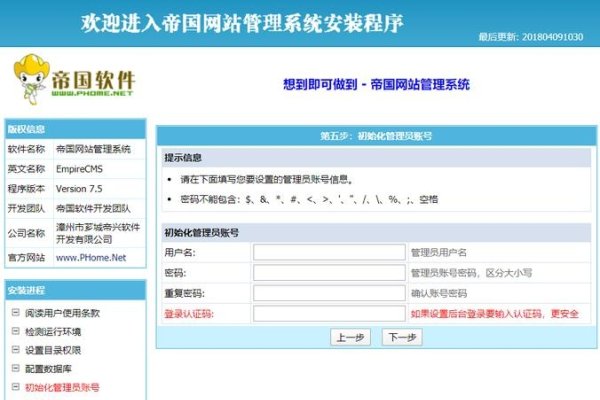This screenshot has width=600, height=400.
Task: Click the 帝国网站管理系统 software name cell
Action: (93, 149)
